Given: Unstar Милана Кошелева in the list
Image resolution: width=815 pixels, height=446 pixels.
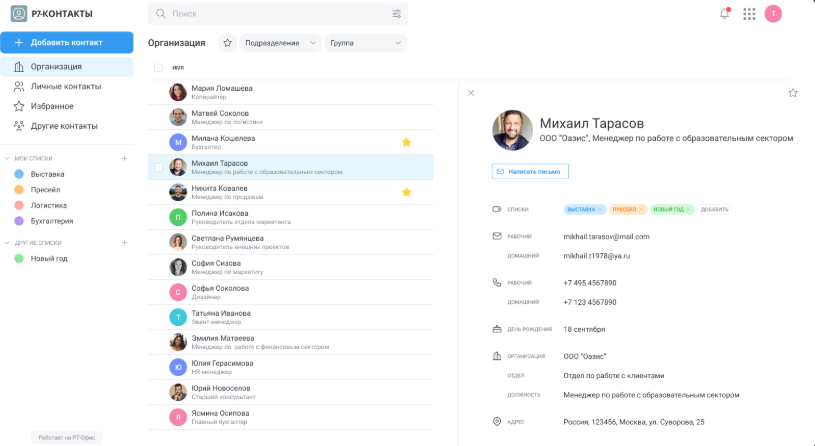Looking at the screenshot, I should pos(406,142).
